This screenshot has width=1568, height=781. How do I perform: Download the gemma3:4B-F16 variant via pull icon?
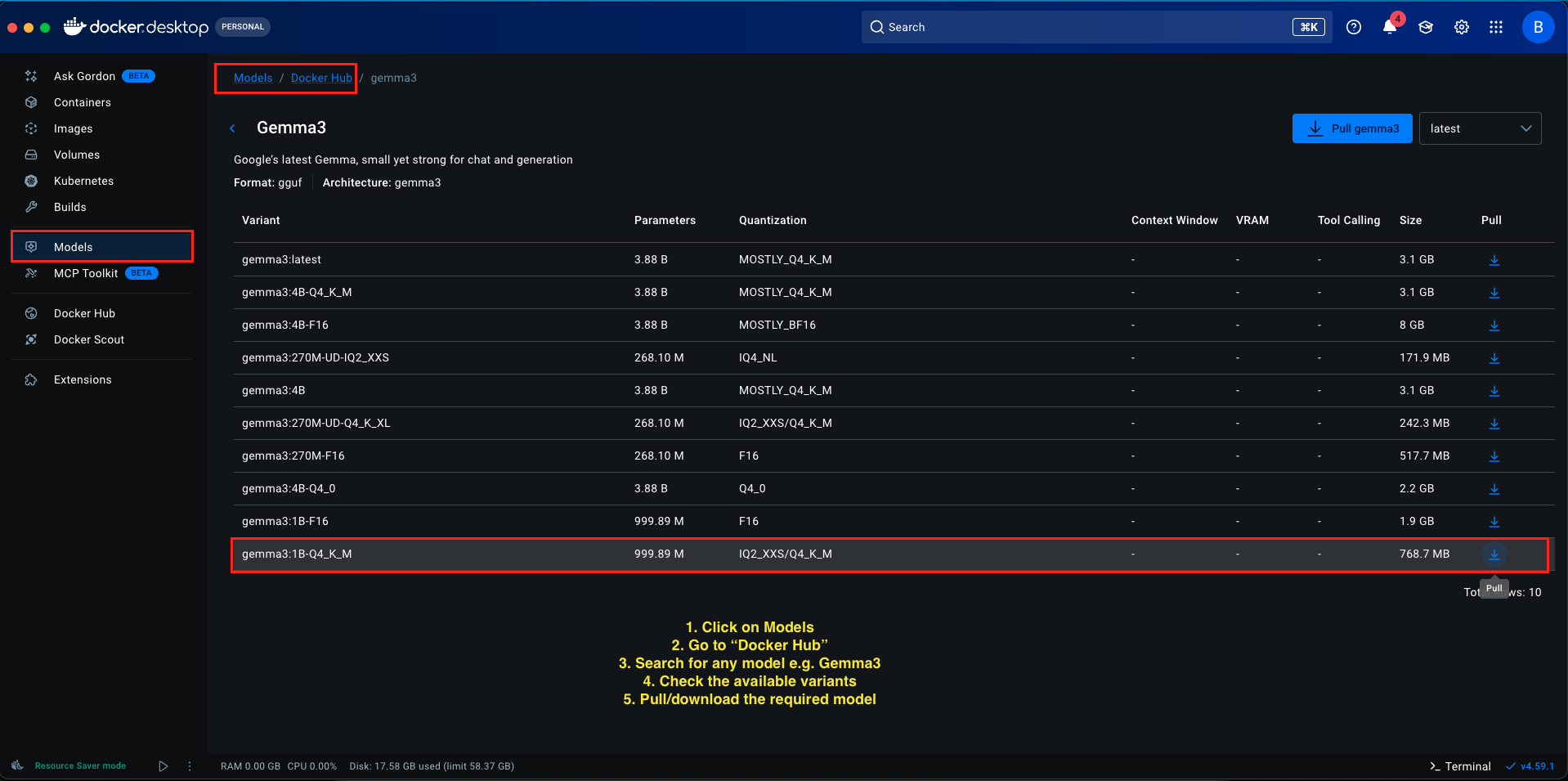(x=1494, y=325)
